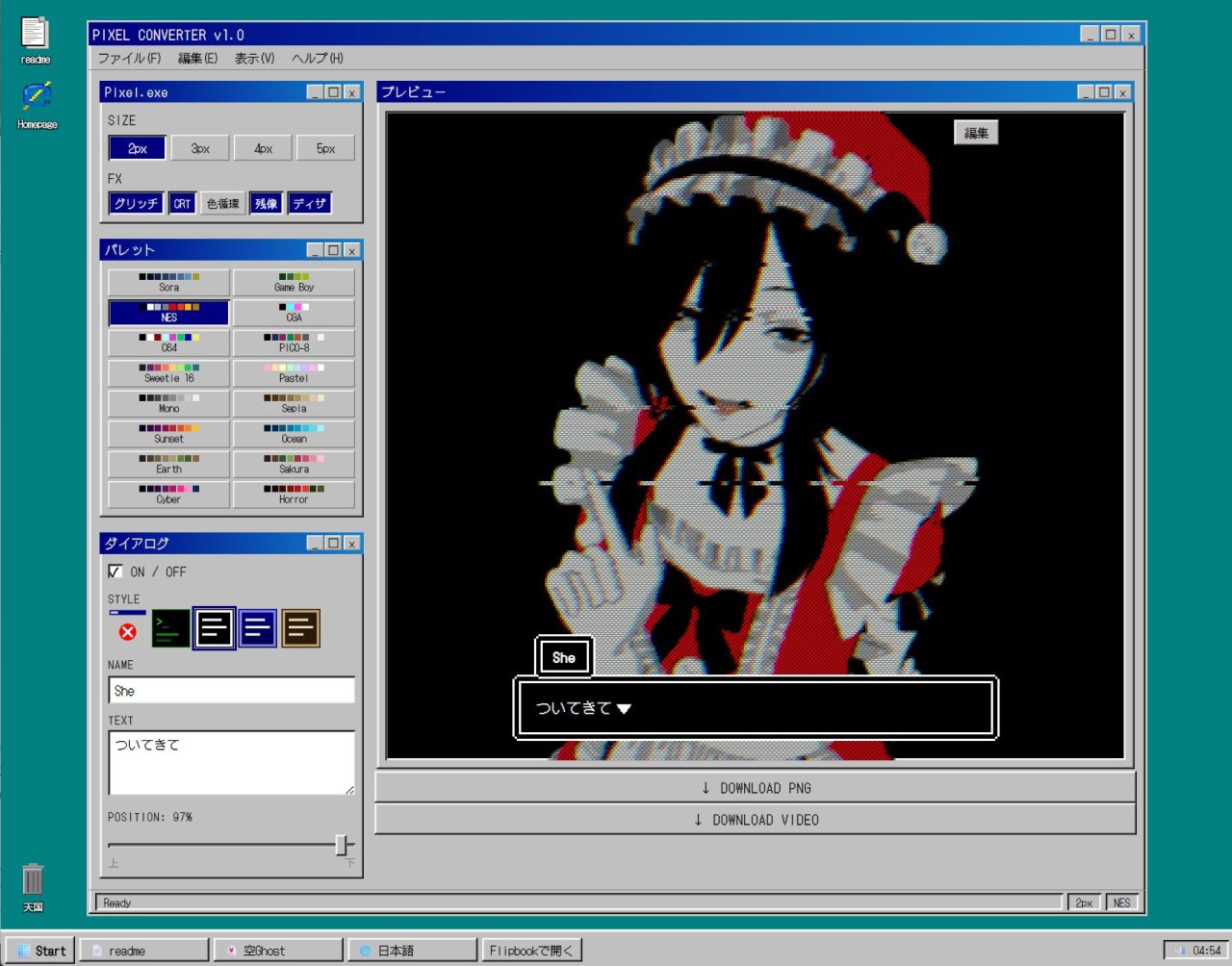The image size is (1232, 966).
Task: Apply the Game Boy color palette
Action: click(294, 283)
